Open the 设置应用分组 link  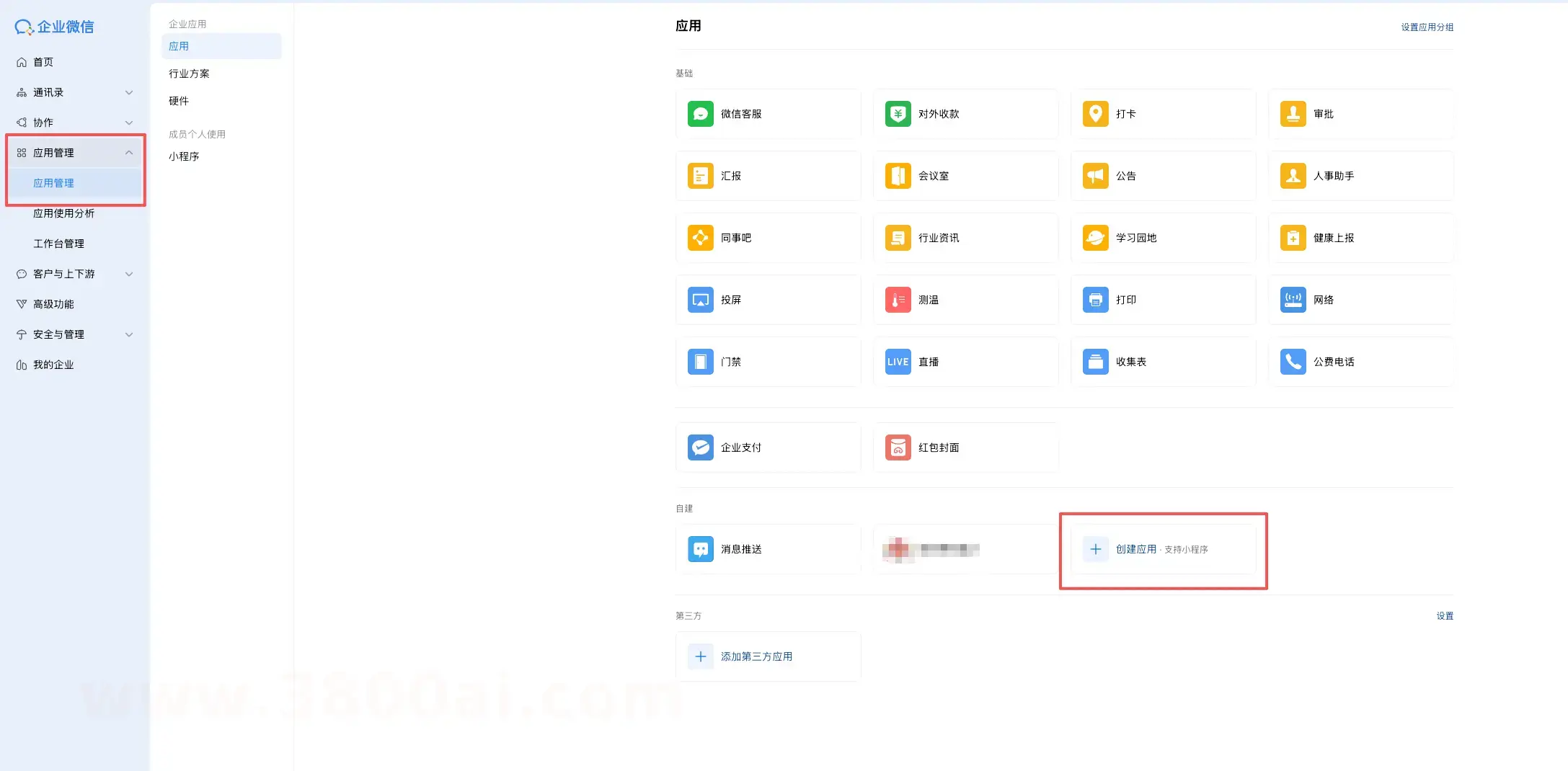(1427, 27)
